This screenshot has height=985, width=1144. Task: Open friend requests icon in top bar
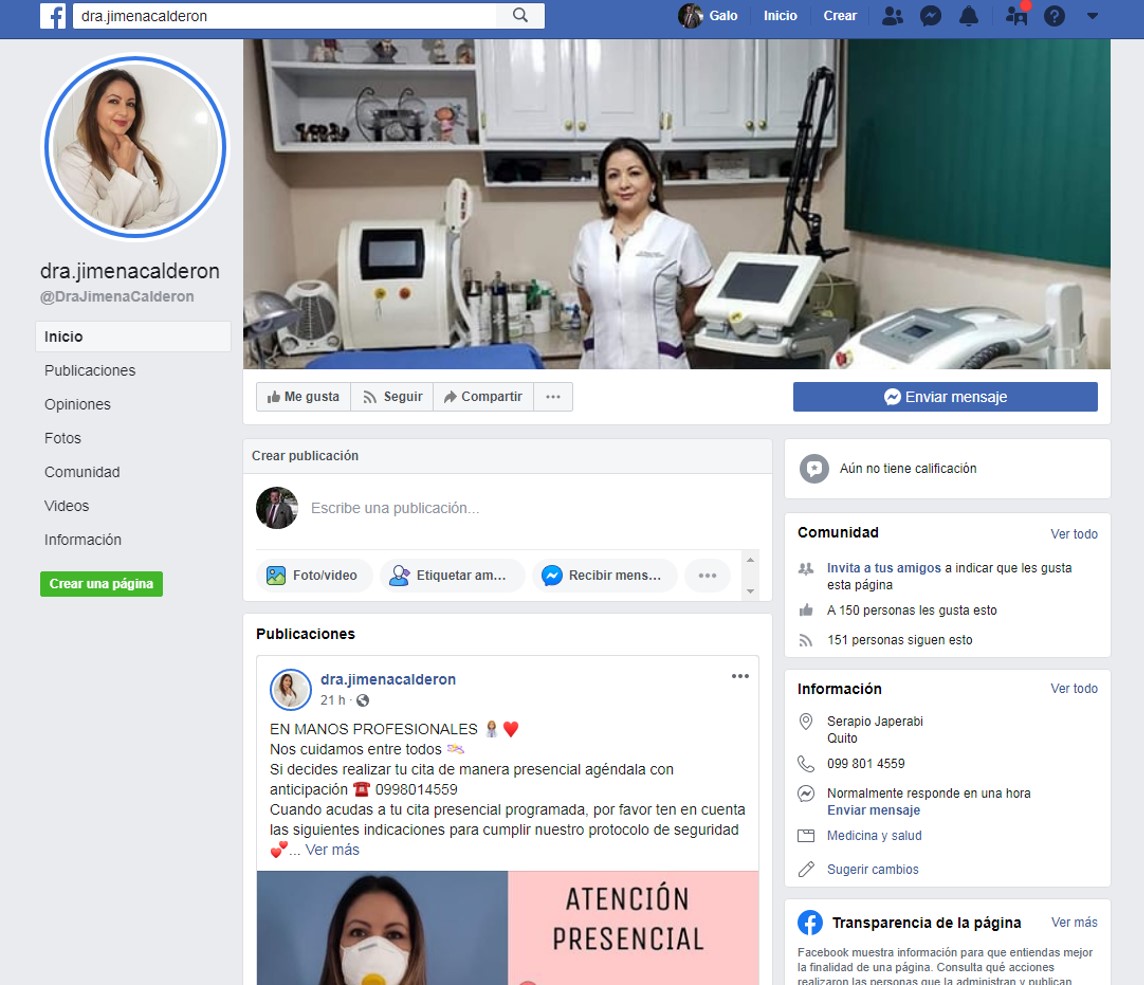tap(892, 15)
